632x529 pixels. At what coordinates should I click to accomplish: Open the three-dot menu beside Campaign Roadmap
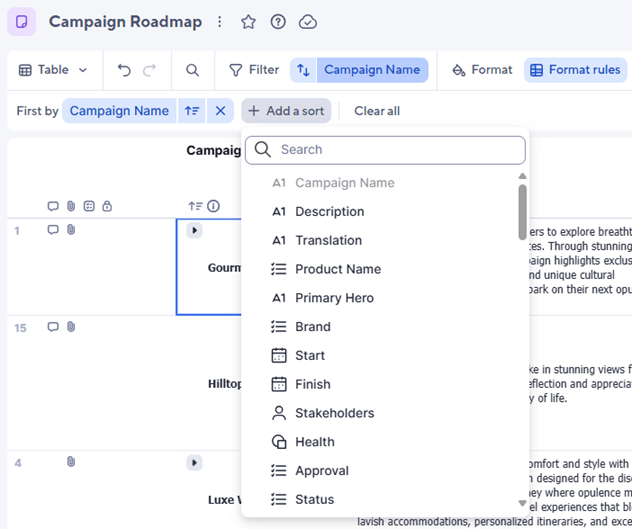(220, 21)
